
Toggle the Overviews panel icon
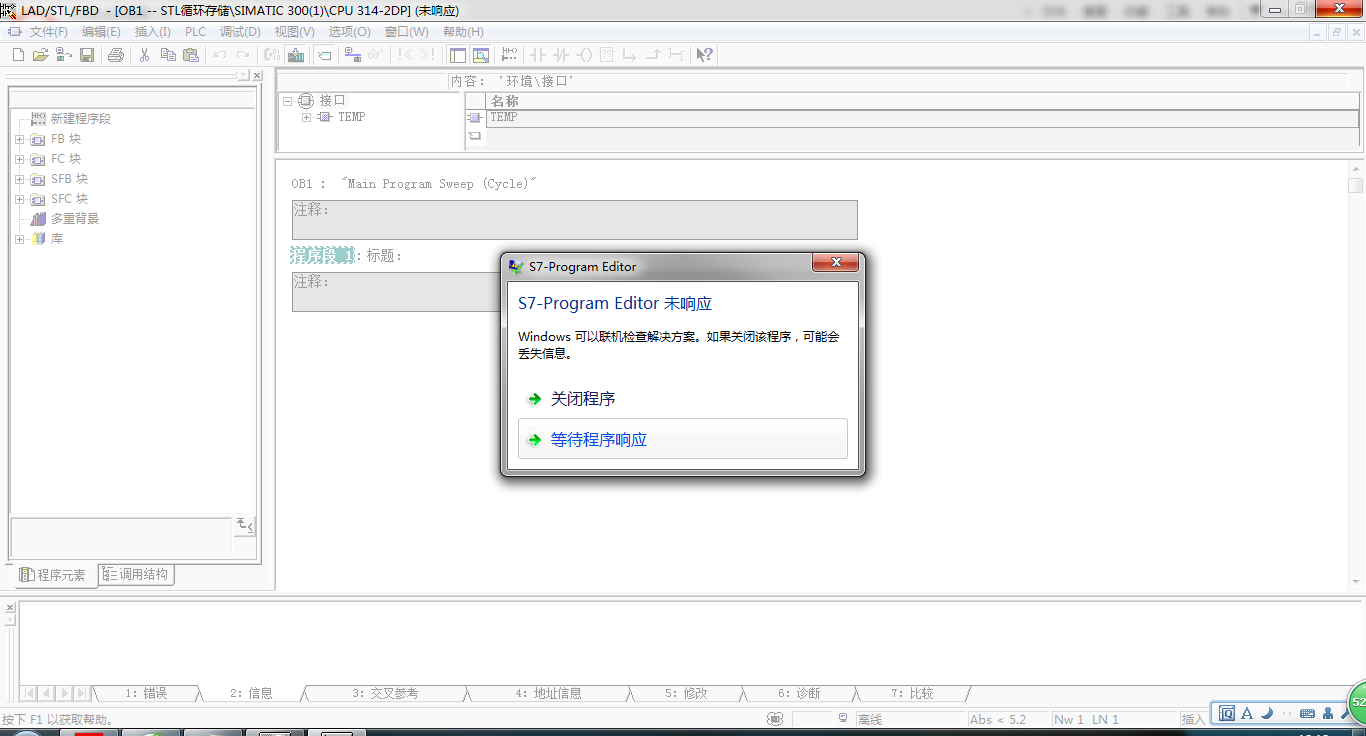coord(458,55)
